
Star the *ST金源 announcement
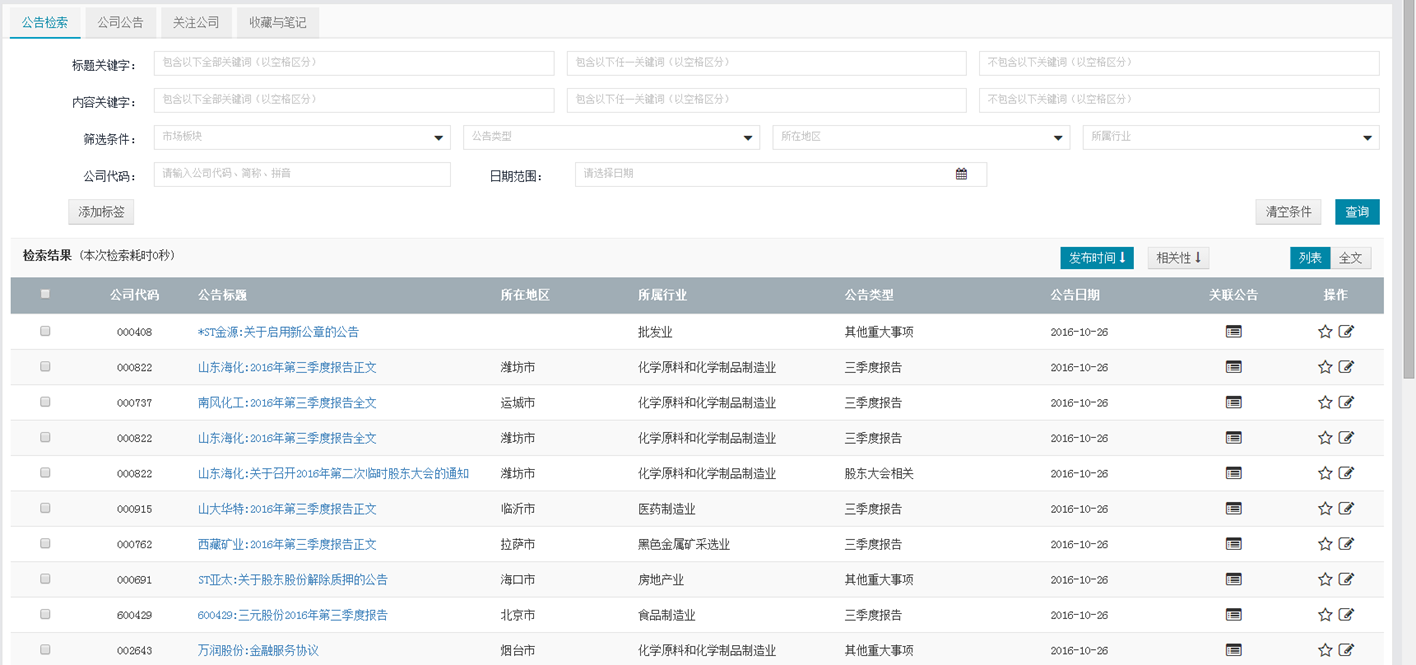coord(1325,331)
